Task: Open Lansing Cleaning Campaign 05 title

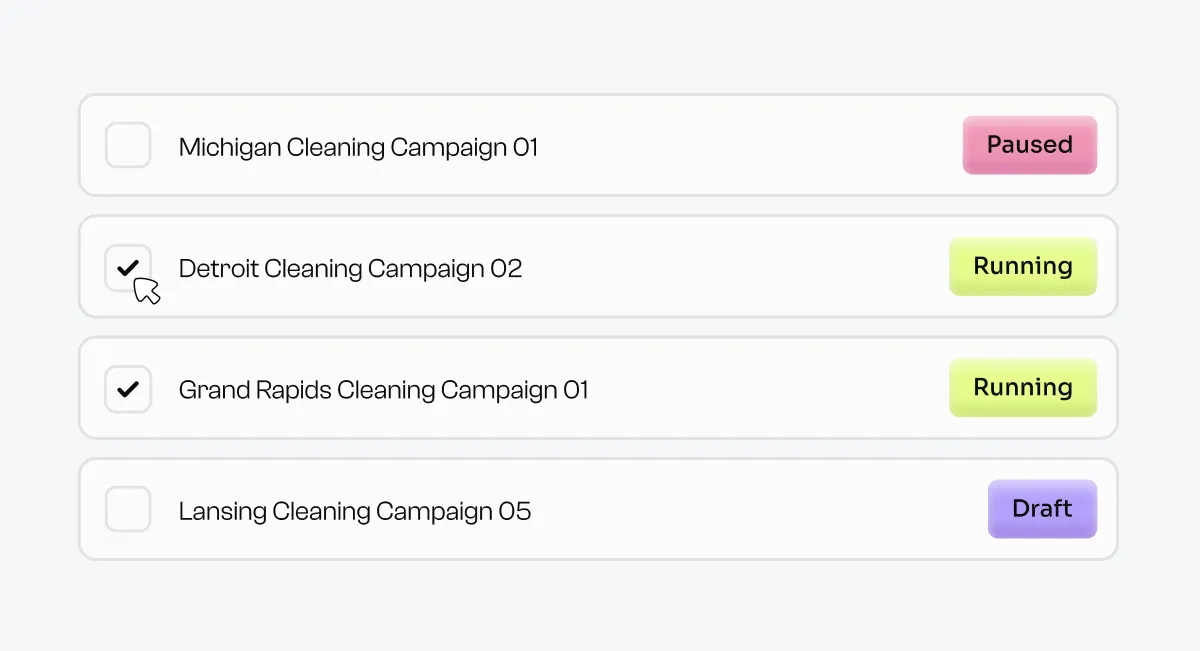Action: [x=355, y=512]
